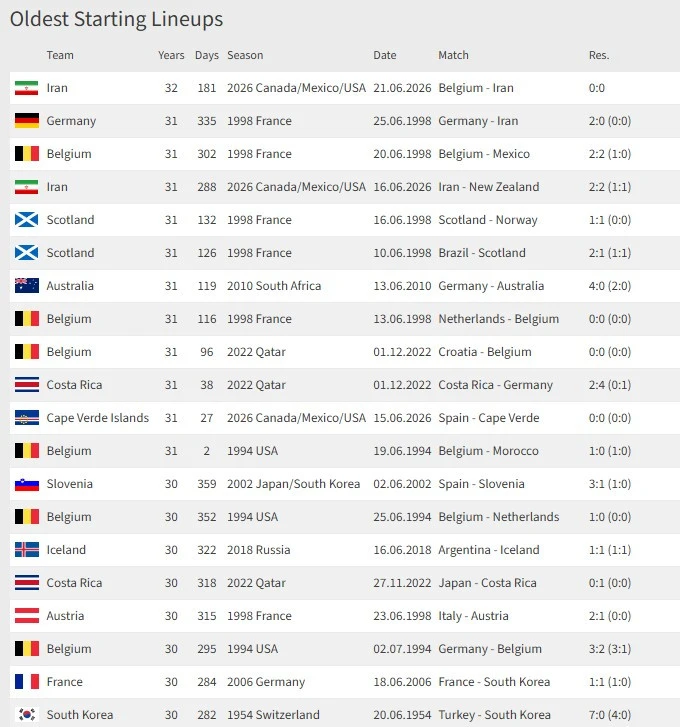Open 2002 Japan/South Korea season link

(293, 484)
